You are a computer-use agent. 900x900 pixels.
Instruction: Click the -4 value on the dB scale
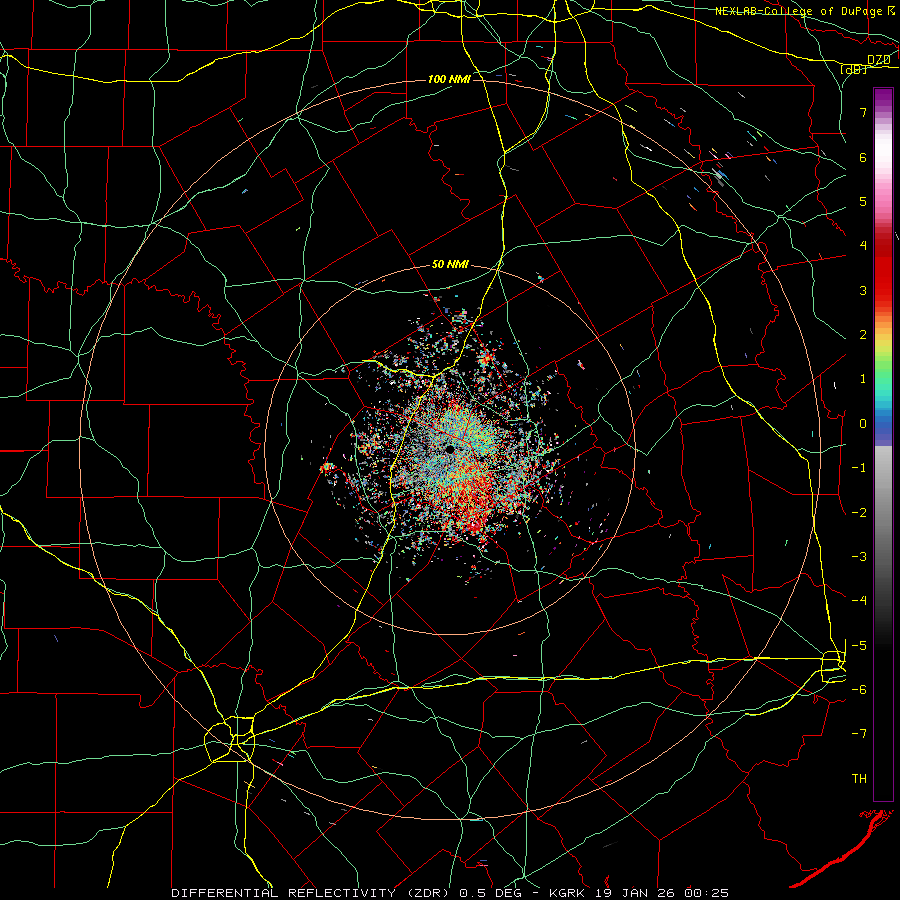859,600
